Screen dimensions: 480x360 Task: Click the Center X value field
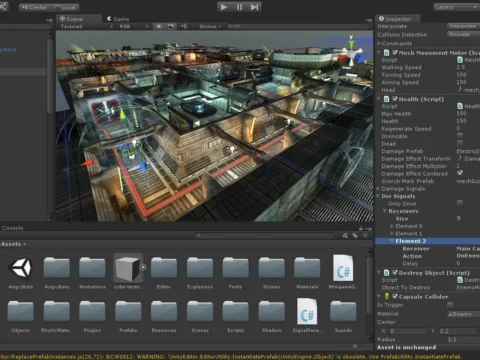coord(408,331)
